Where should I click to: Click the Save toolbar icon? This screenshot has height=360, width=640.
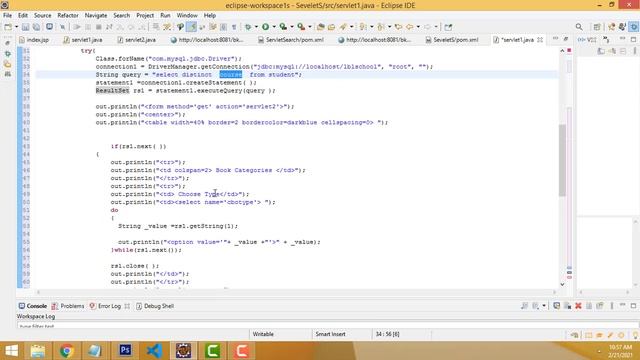[25, 27]
